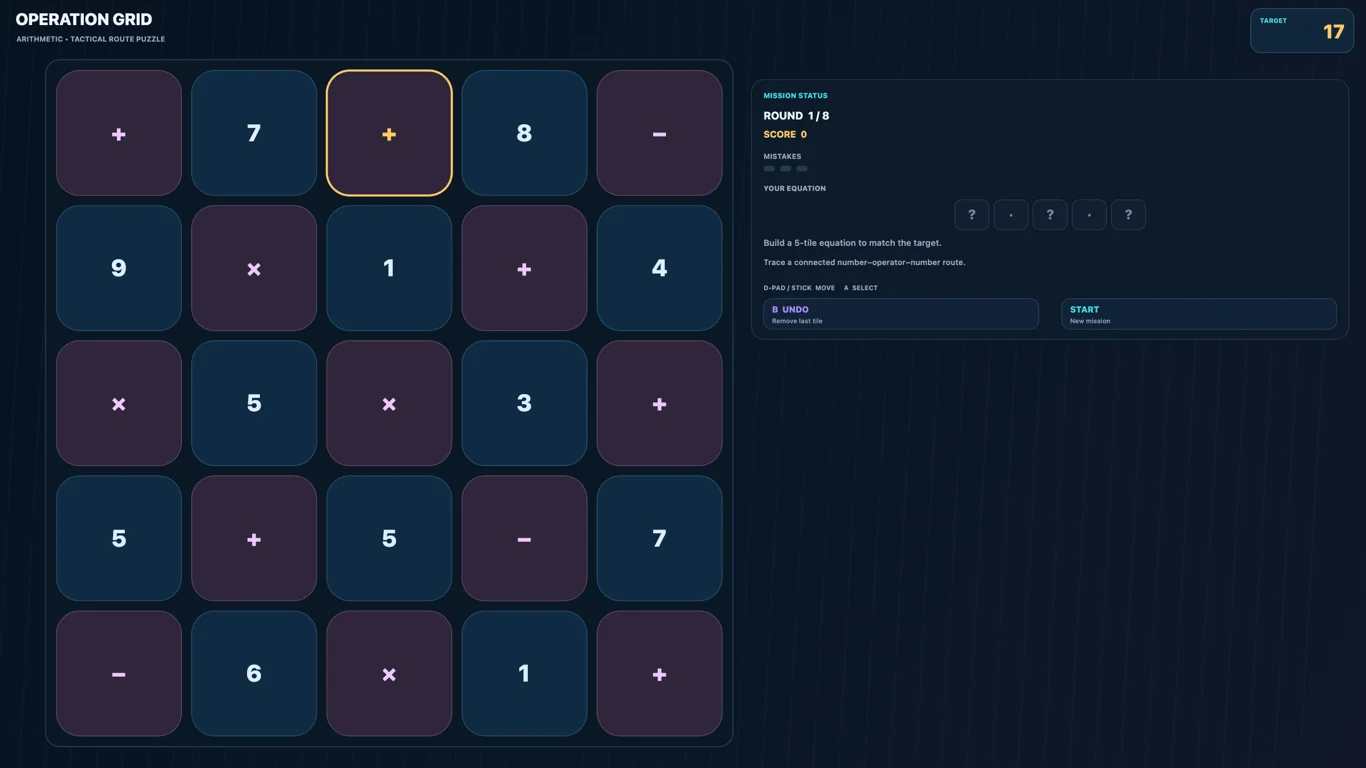
Task: Click the 'MISSION STATUS' heading
Action: pyautogui.click(x=795, y=96)
